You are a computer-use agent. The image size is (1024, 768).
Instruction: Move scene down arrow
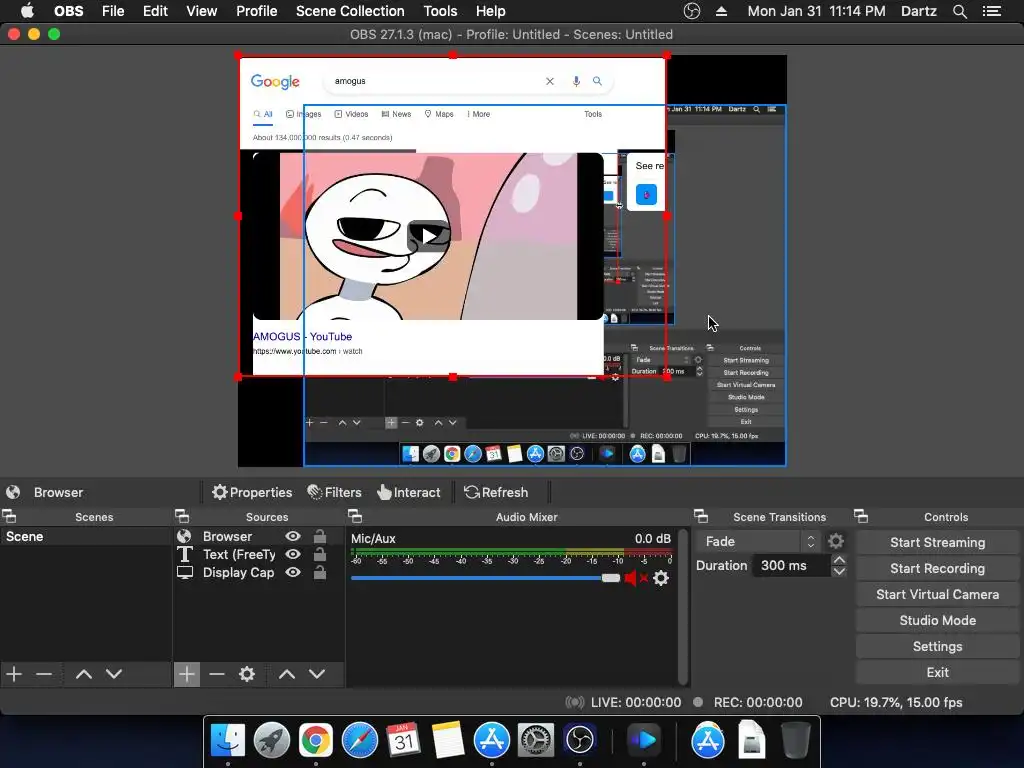coord(114,674)
